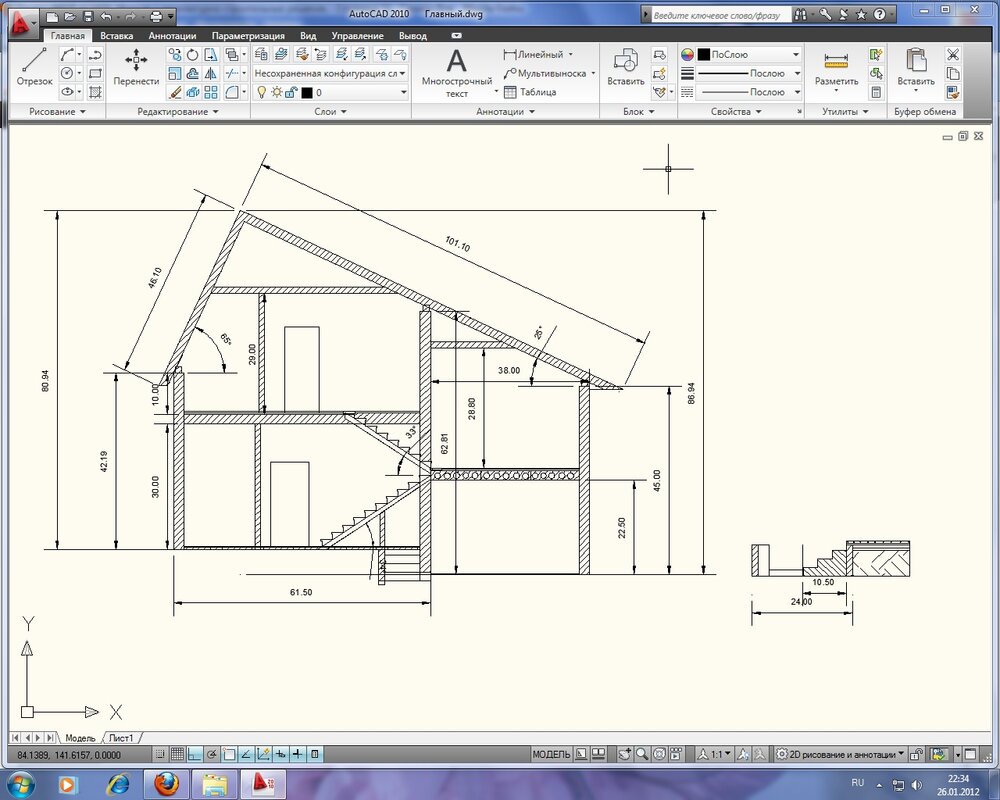Click the scissors Cut icon

click(x=953, y=55)
